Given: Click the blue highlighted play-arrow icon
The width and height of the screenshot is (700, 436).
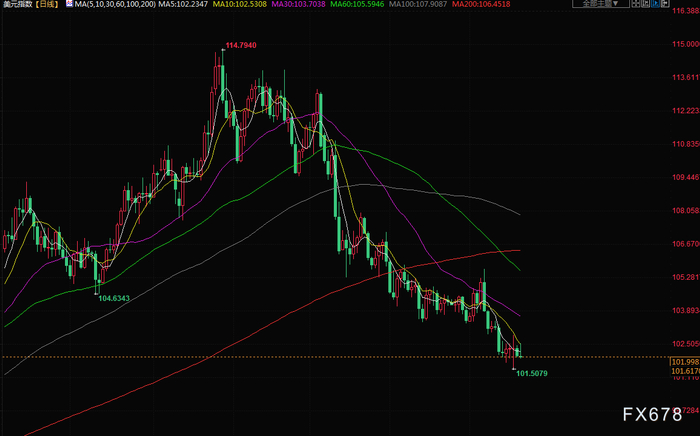Looking at the screenshot, I should 655,4.
